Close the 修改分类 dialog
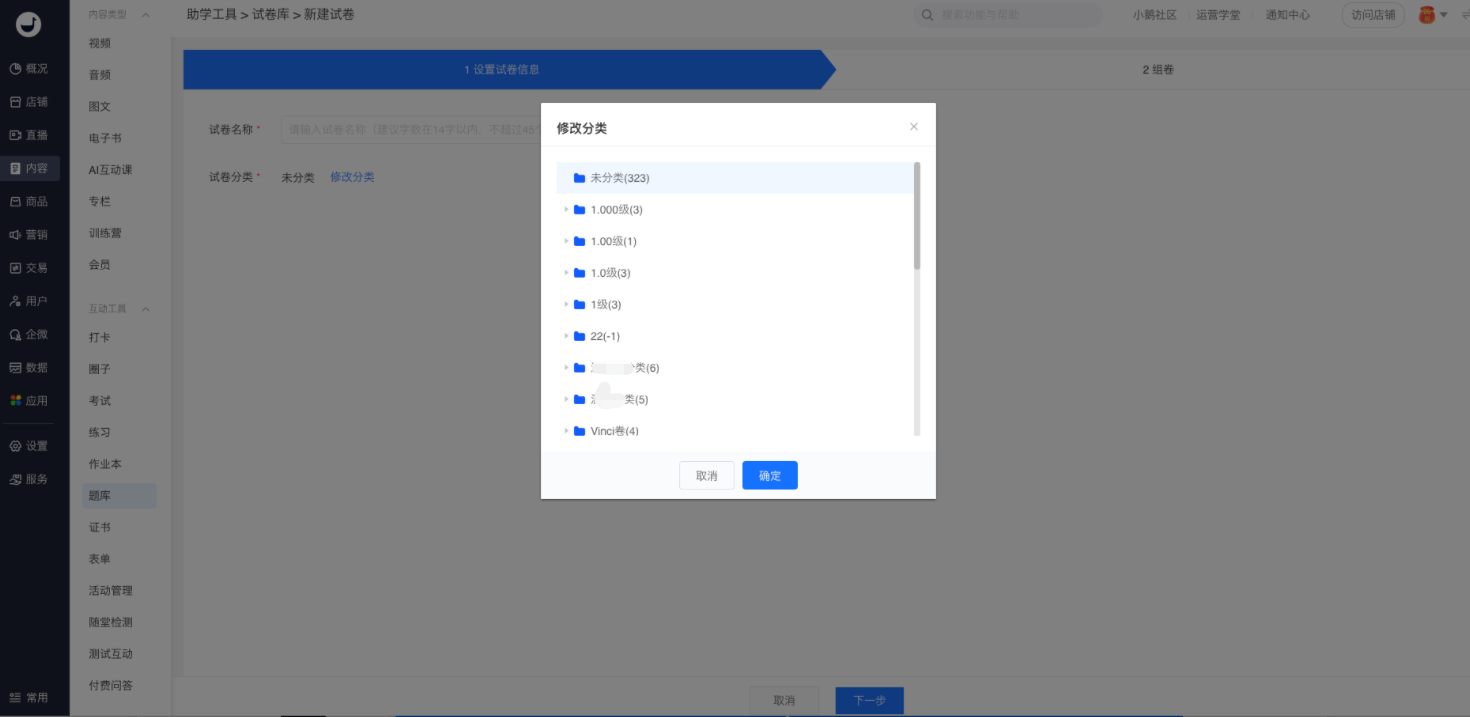Viewport: 1470px width, 717px height. (x=914, y=127)
